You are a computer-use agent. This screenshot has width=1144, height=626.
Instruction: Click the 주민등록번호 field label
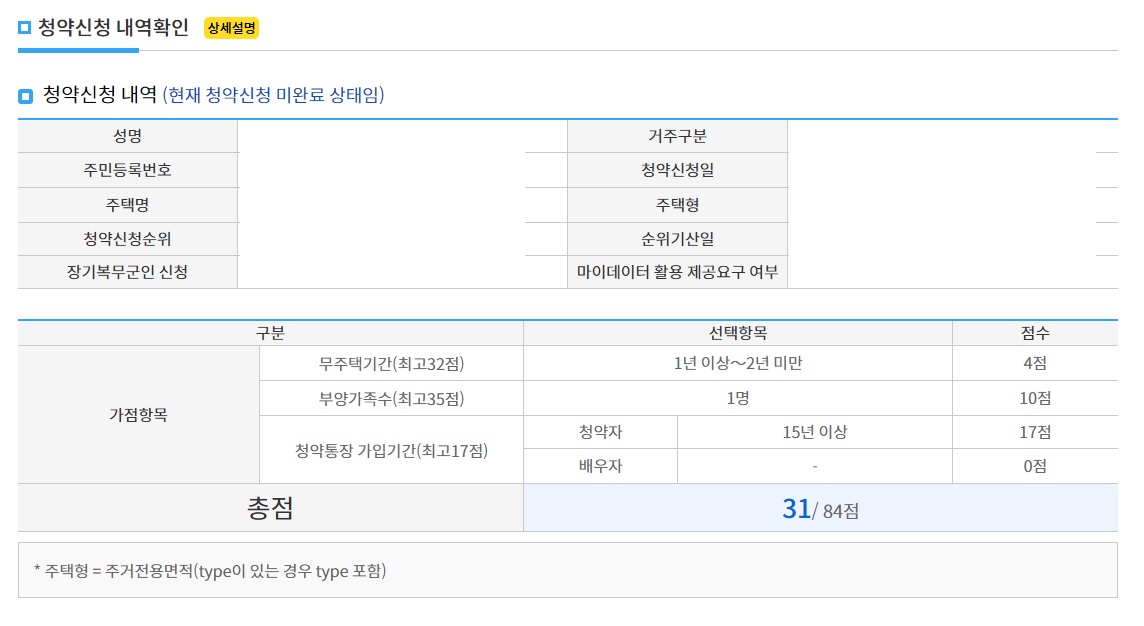pyautogui.click(x=127, y=169)
